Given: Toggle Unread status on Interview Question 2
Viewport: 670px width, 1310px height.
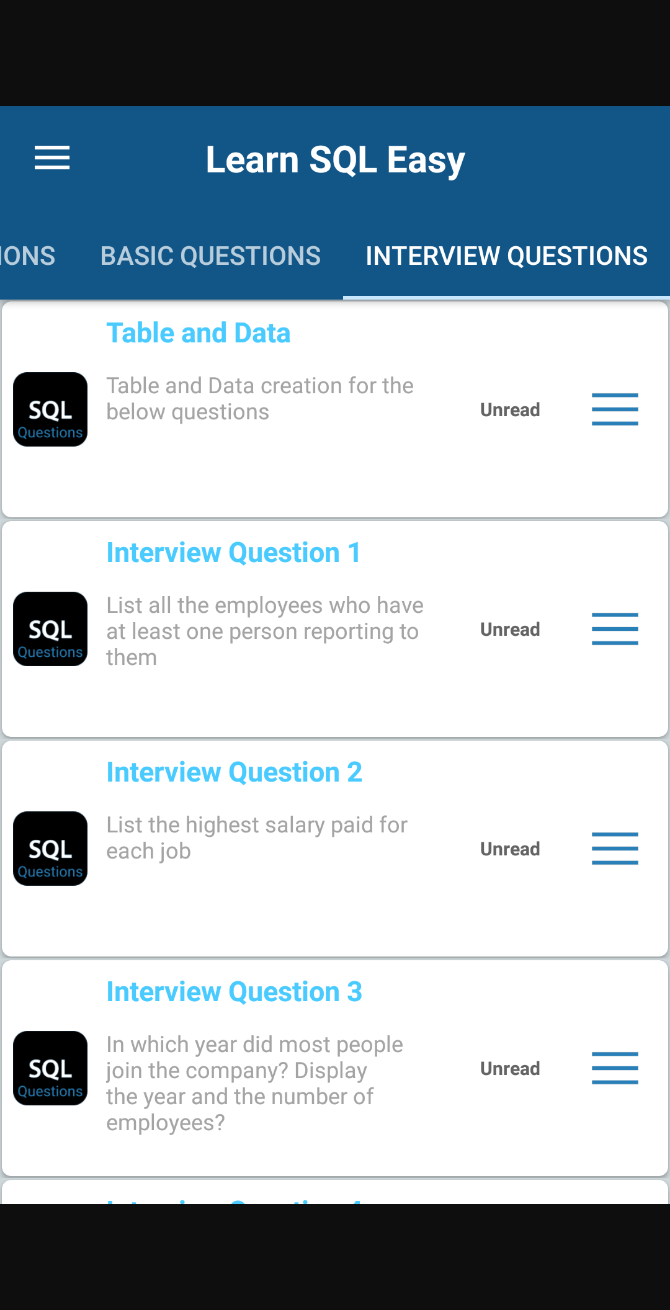Looking at the screenshot, I should click(510, 849).
